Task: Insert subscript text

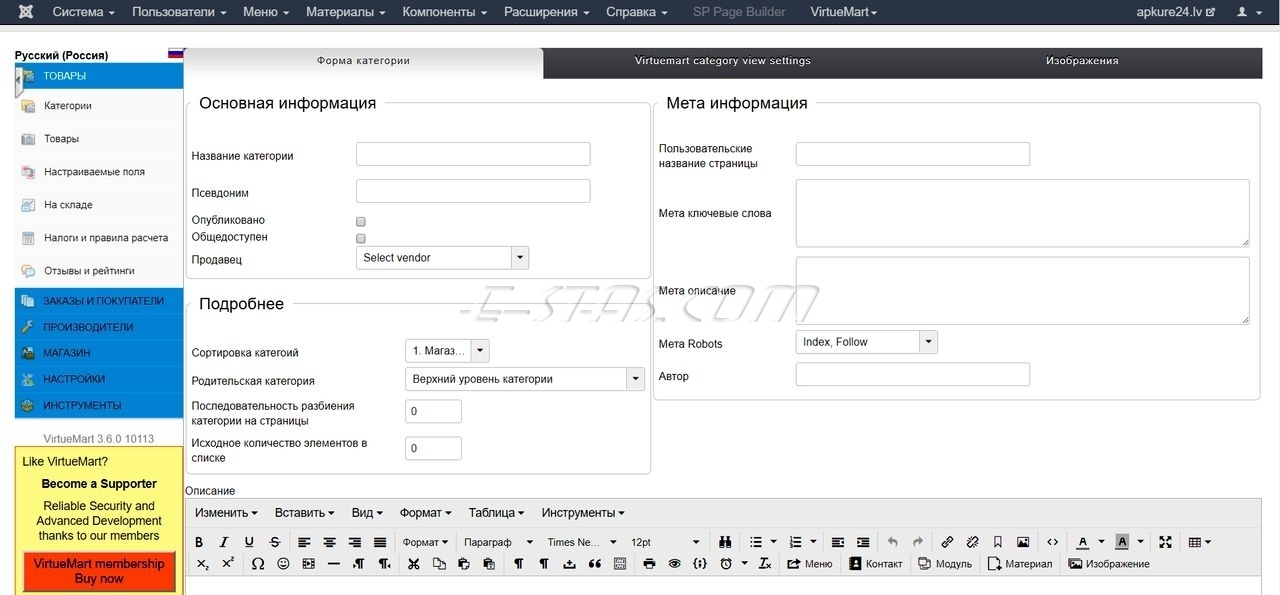Action: (203, 564)
